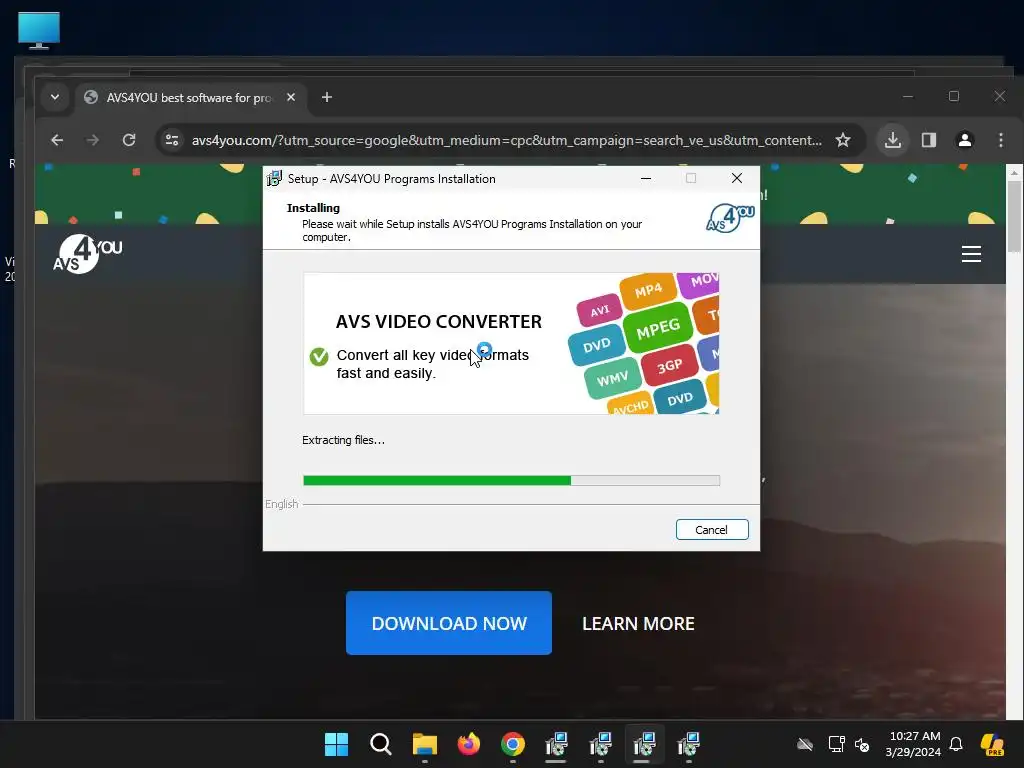Click the DOWNLOAD NOW button

coord(449,623)
